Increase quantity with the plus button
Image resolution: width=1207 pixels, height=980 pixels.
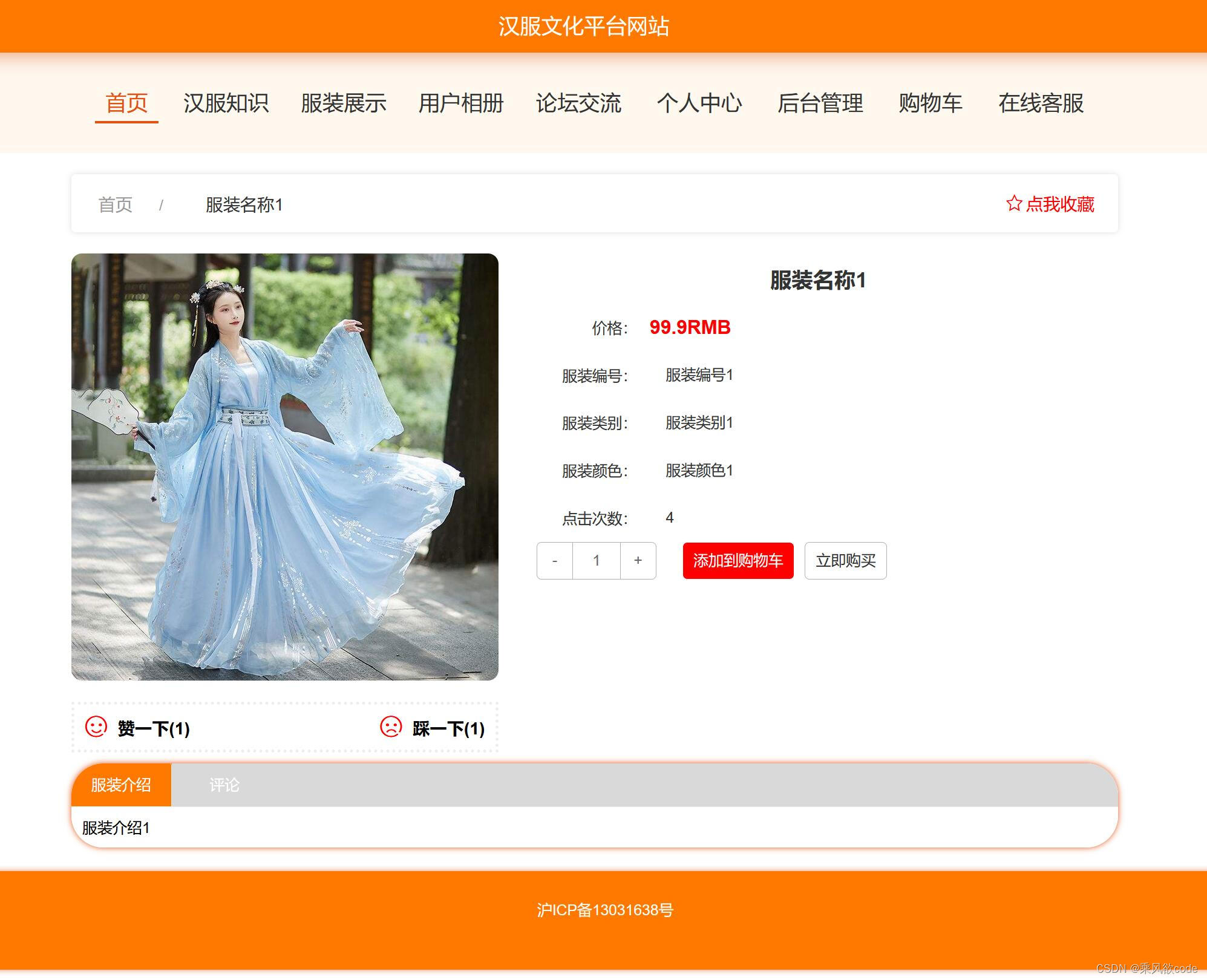[638, 561]
